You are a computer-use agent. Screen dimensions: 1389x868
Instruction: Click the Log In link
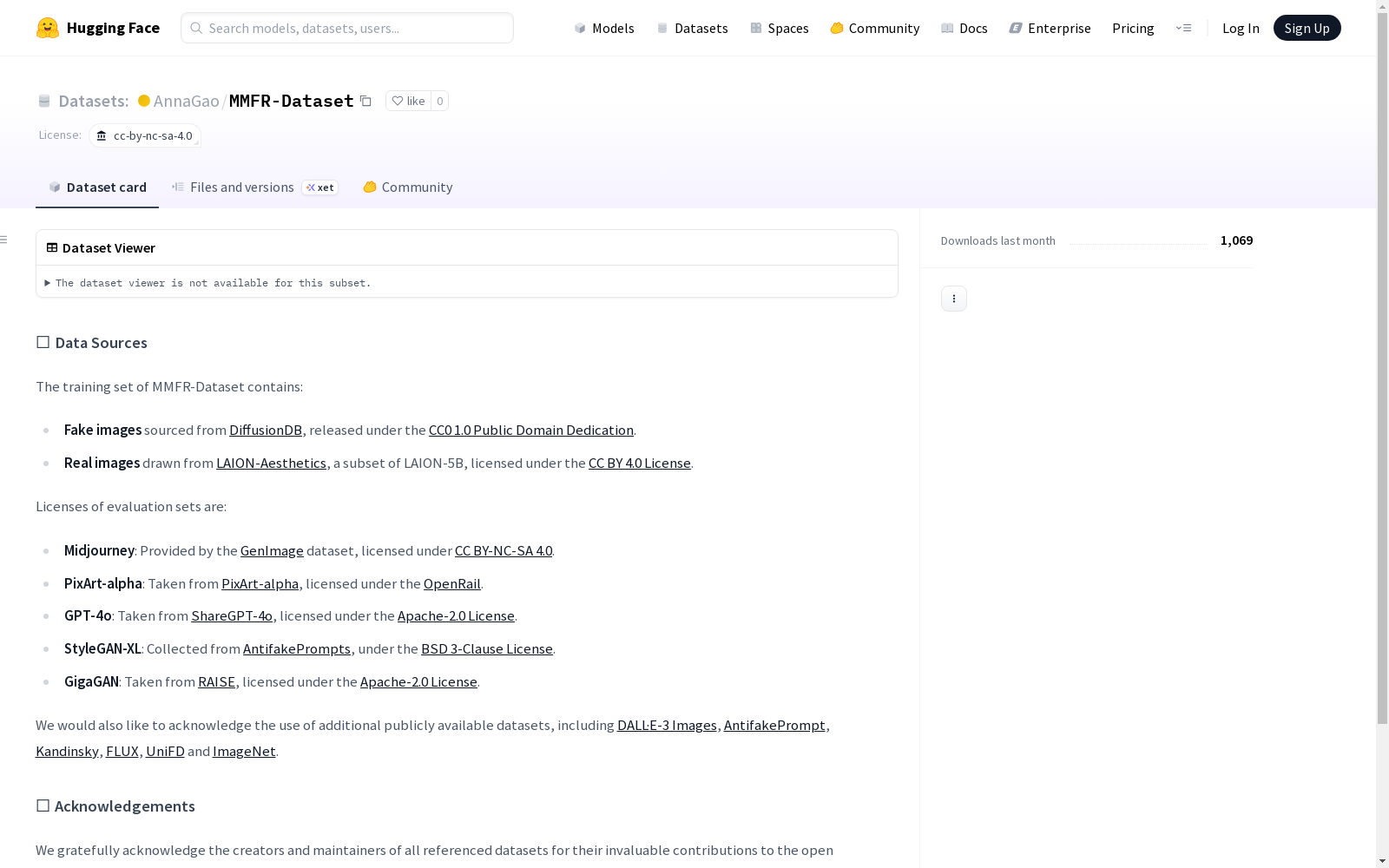coord(1241,28)
